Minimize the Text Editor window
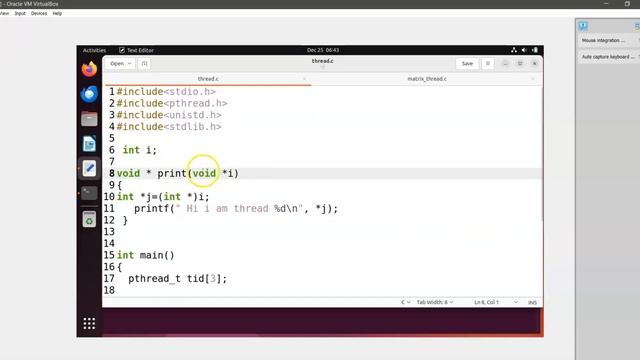 coord(505,64)
